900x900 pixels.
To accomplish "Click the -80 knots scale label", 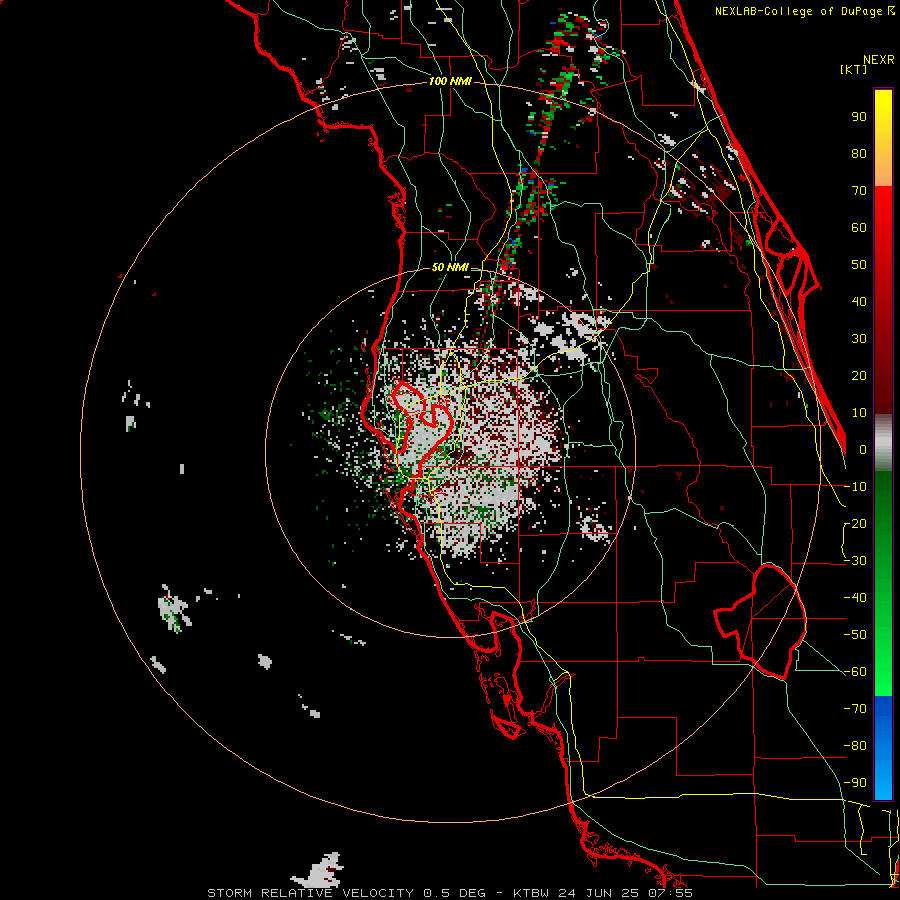I will (x=855, y=746).
